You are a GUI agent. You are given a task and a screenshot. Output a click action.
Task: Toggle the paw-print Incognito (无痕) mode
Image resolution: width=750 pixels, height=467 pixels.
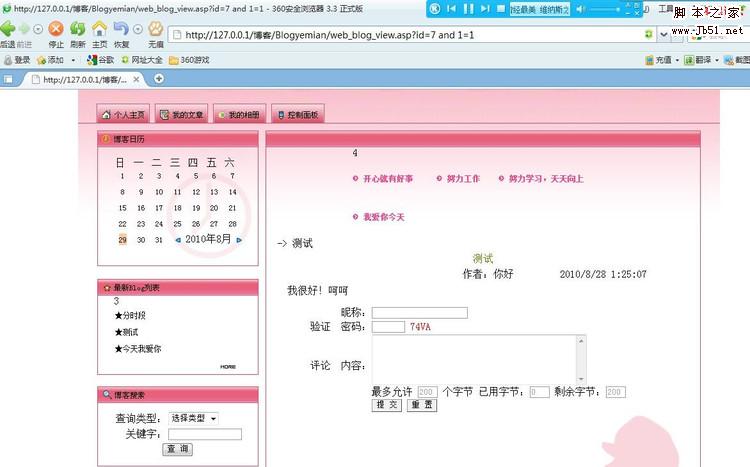[155, 29]
